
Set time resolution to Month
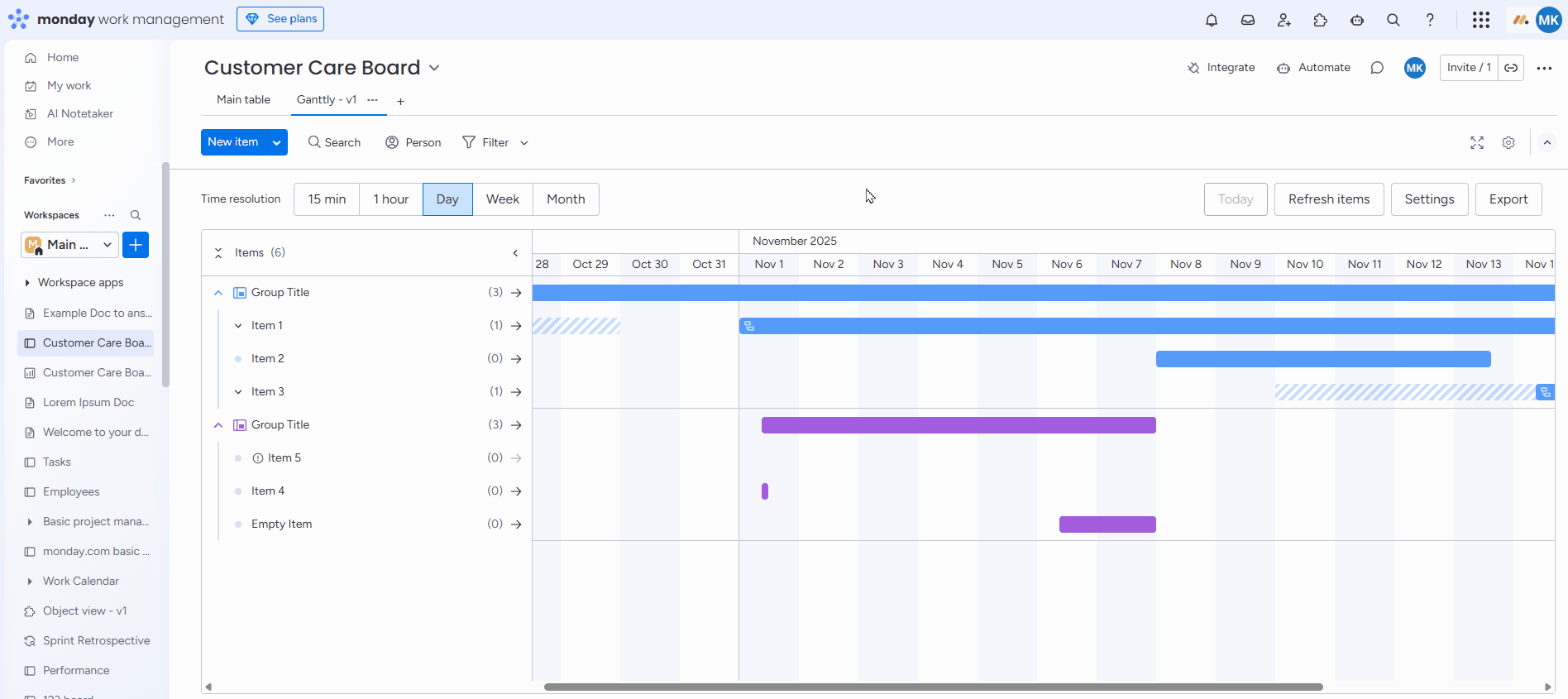click(566, 199)
